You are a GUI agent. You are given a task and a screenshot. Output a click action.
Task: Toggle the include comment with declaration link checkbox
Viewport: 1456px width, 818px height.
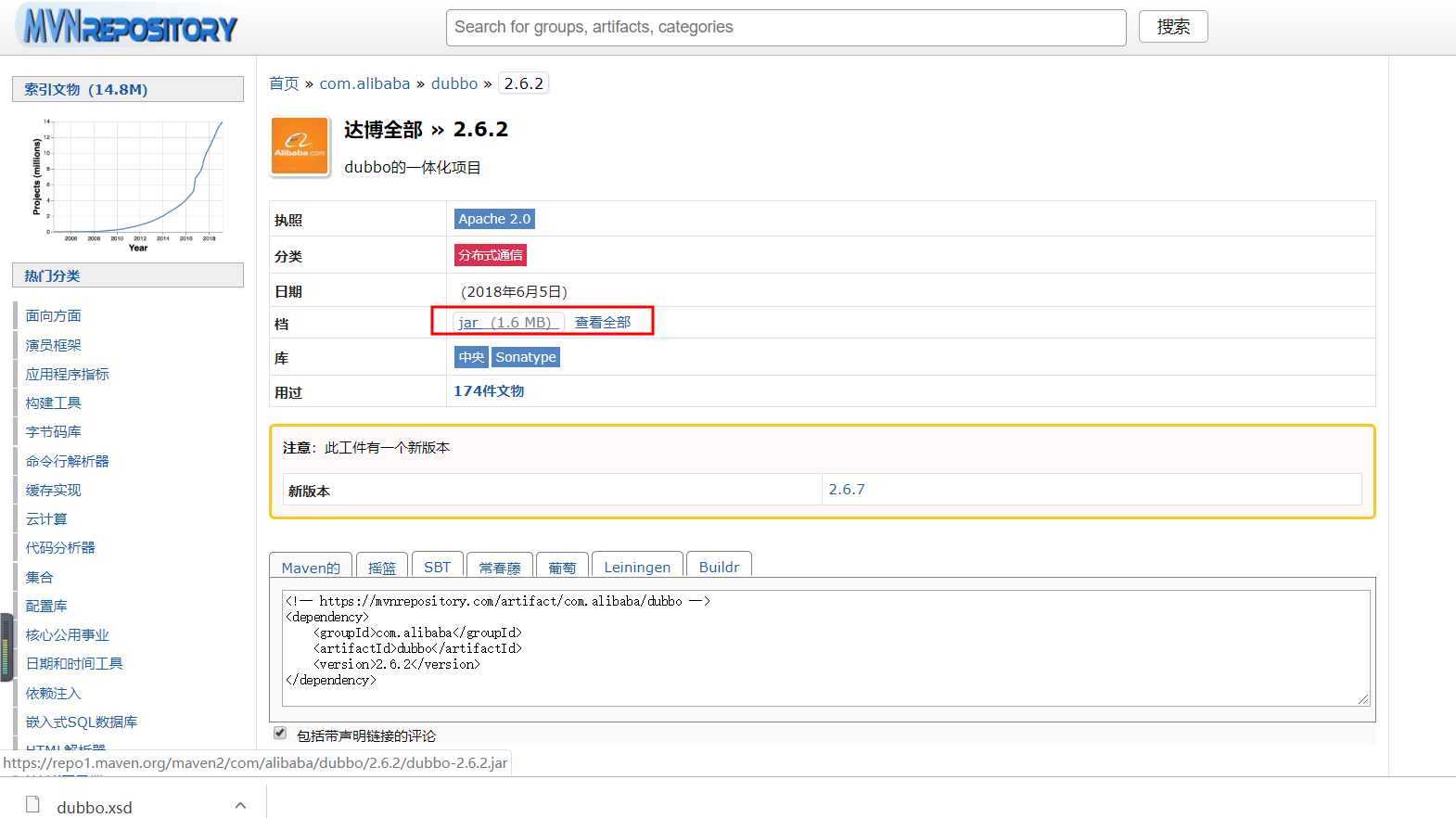pos(280,733)
